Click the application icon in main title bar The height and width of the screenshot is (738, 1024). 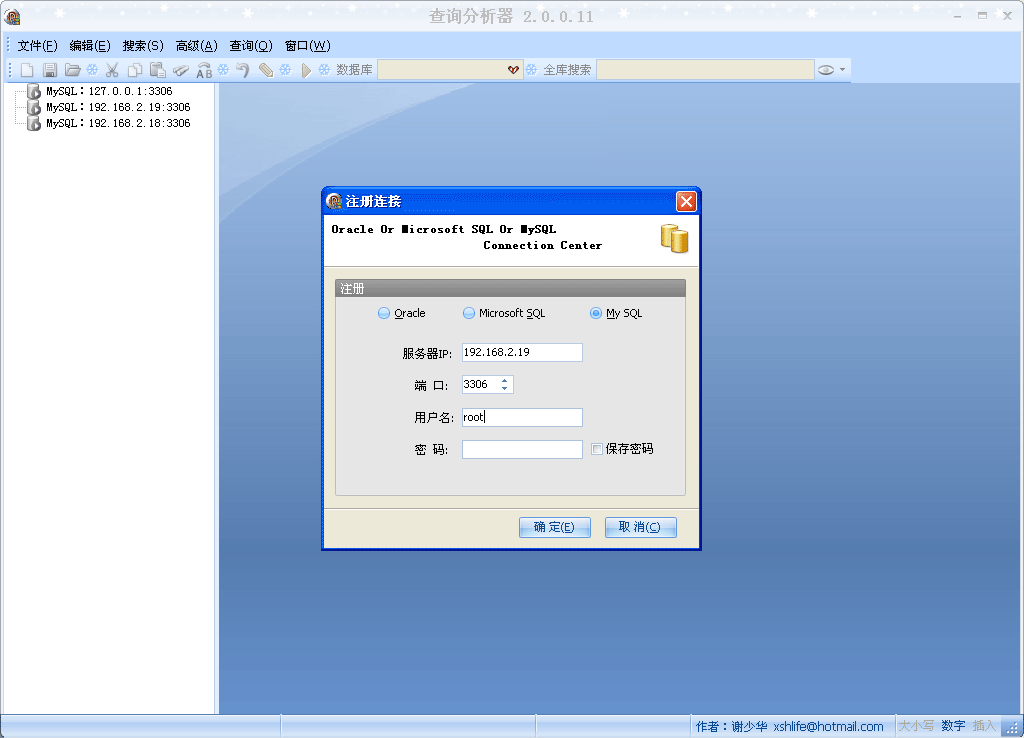[x=12, y=16]
